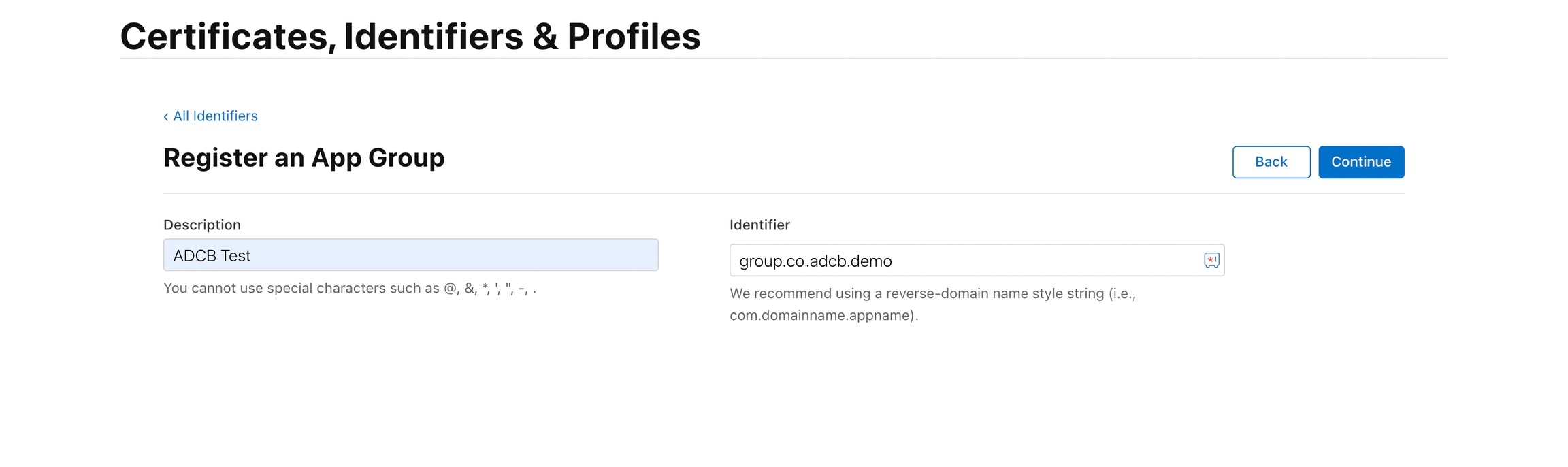The height and width of the screenshot is (467, 1568).
Task: Click "App Group" in the section heading
Action: [378, 158]
